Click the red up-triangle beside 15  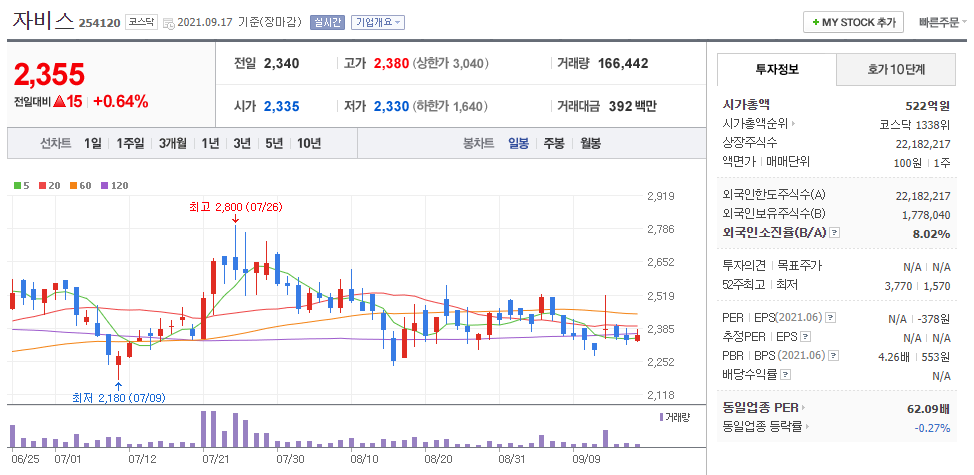(60, 102)
